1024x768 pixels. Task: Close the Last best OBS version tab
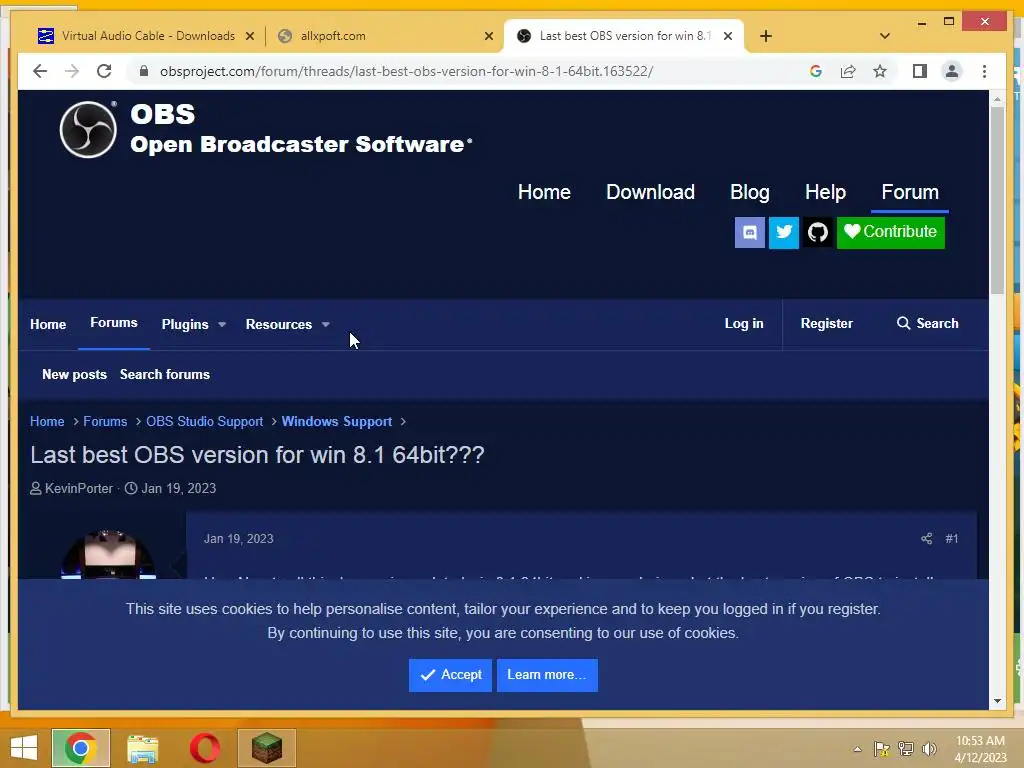[728, 37]
